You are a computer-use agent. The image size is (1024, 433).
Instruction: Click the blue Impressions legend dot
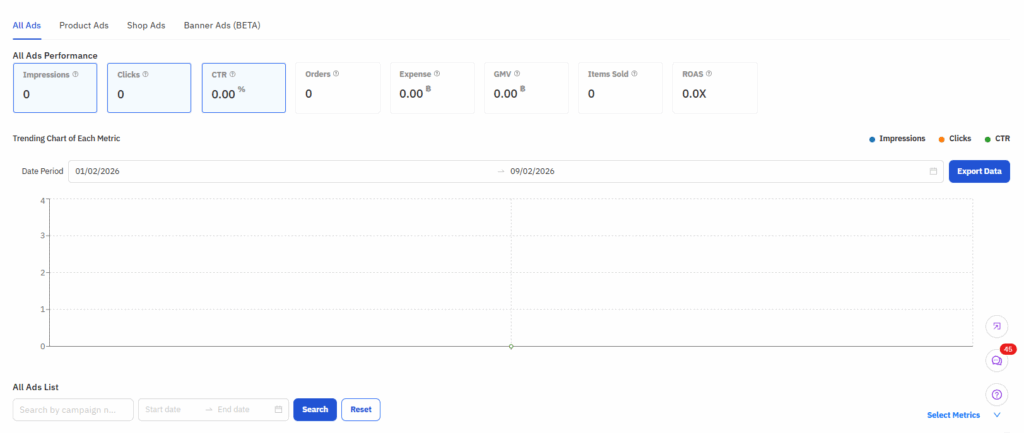click(872, 139)
